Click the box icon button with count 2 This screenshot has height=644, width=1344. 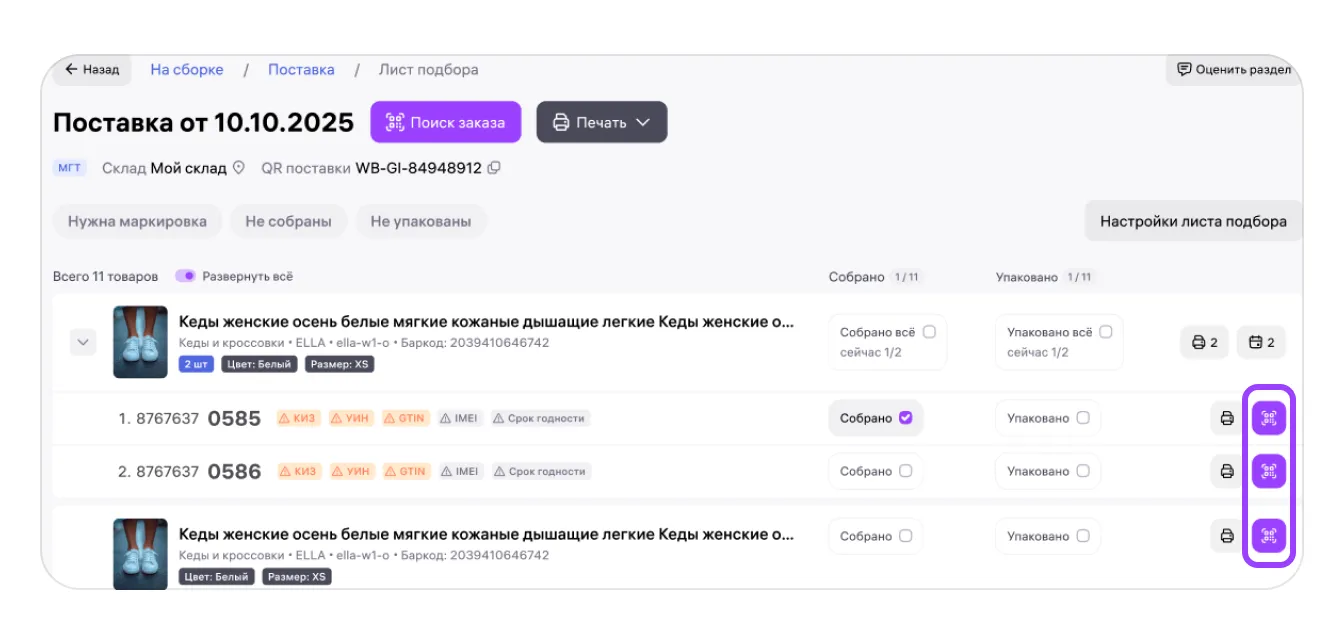pos(1261,342)
